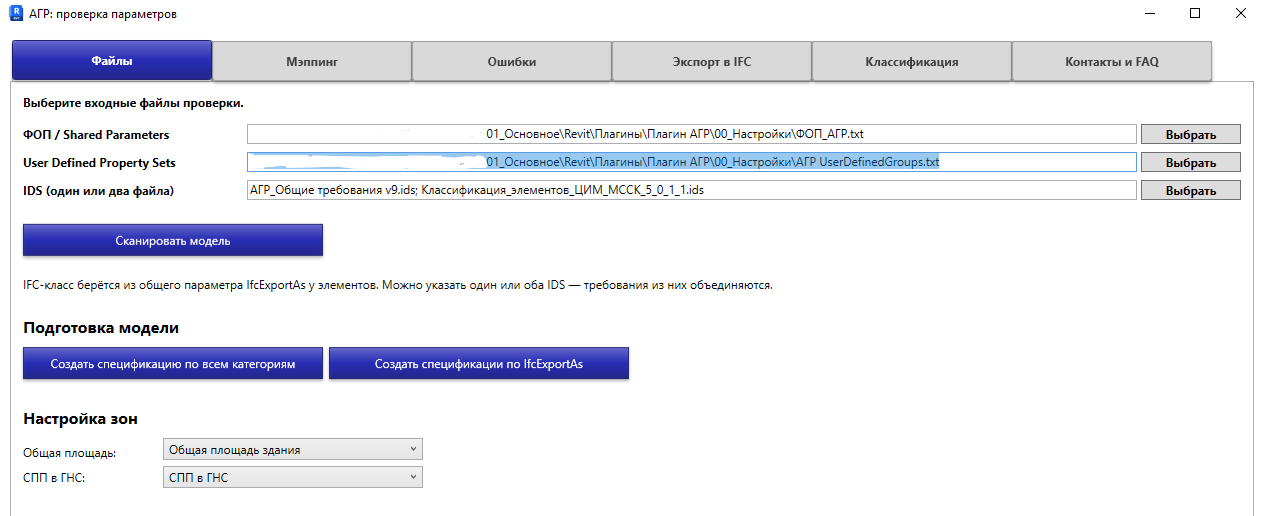
Task: Click Создать спецификацию по всем категориям
Action: [x=173, y=364]
